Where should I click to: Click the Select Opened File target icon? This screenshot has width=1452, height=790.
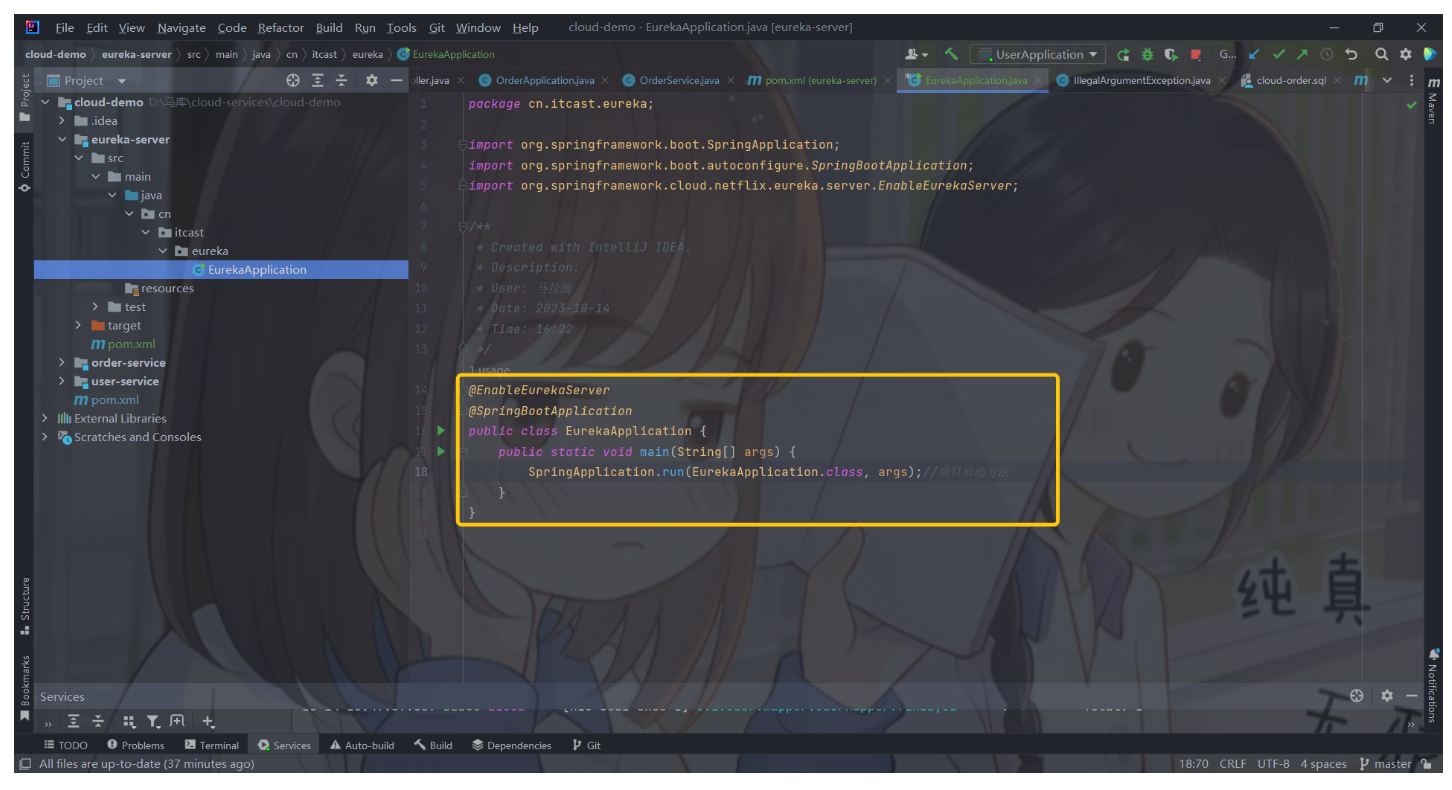pos(293,80)
